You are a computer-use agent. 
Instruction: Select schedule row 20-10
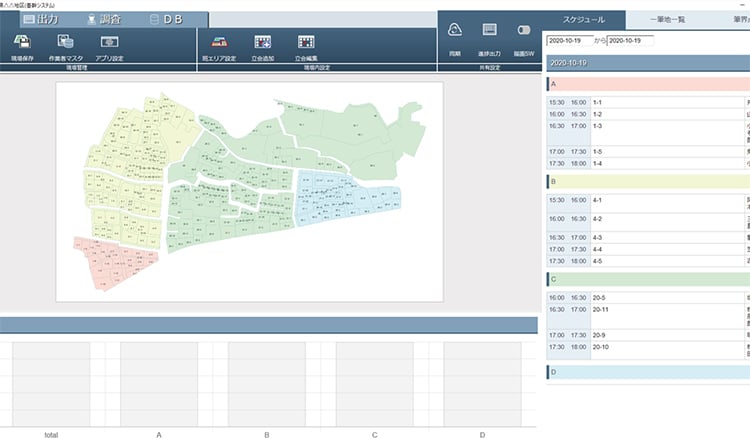click(648, 350)
